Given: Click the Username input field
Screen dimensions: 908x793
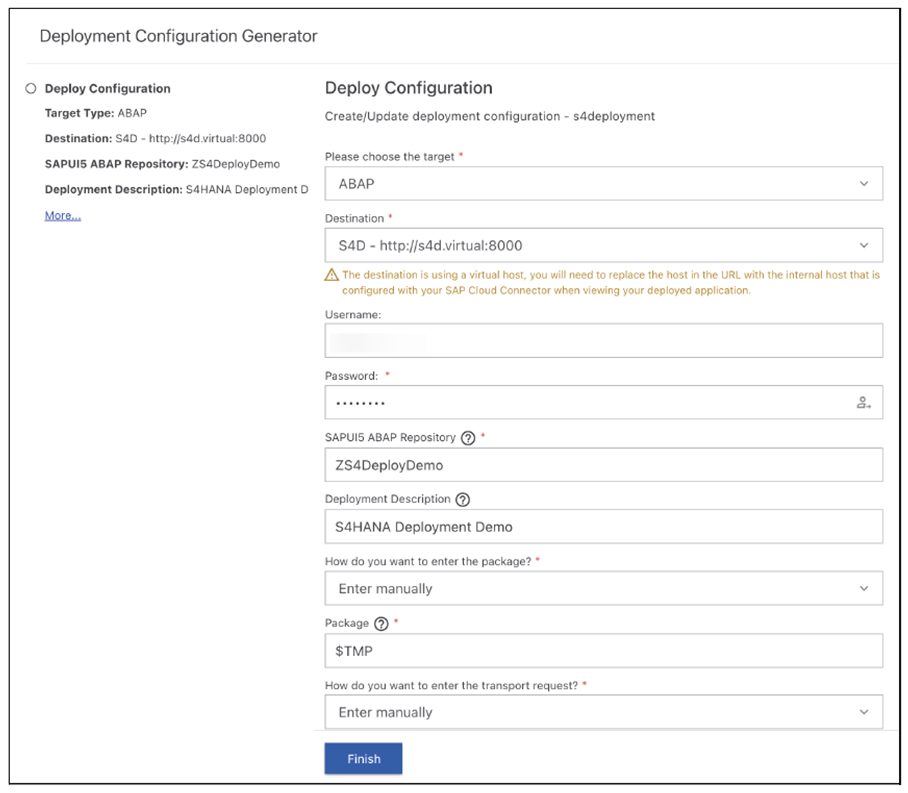Looking at the screenshot, I should pyautogui.click(x=603, y=341).
